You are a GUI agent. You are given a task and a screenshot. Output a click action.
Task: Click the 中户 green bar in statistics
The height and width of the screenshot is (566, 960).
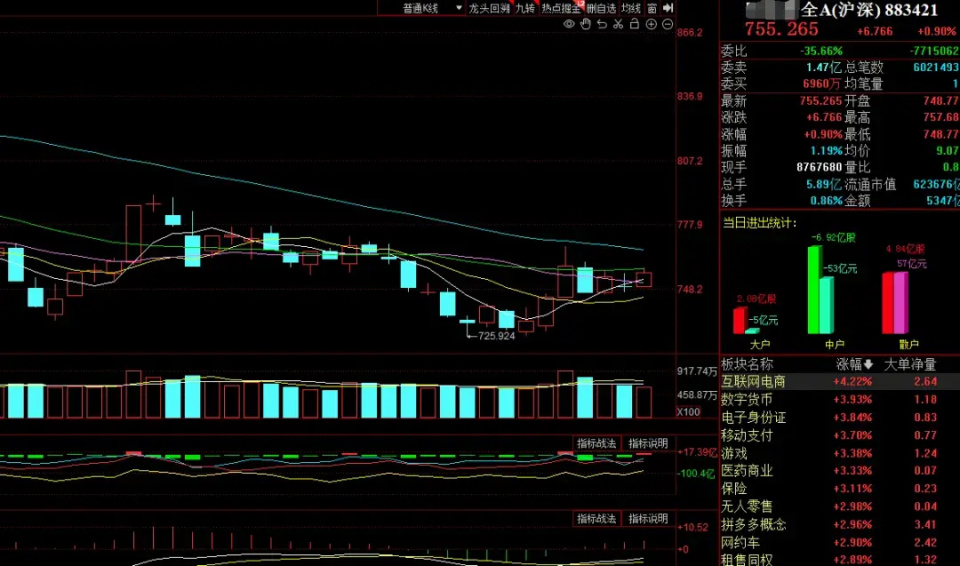click(x=814, y=290)
